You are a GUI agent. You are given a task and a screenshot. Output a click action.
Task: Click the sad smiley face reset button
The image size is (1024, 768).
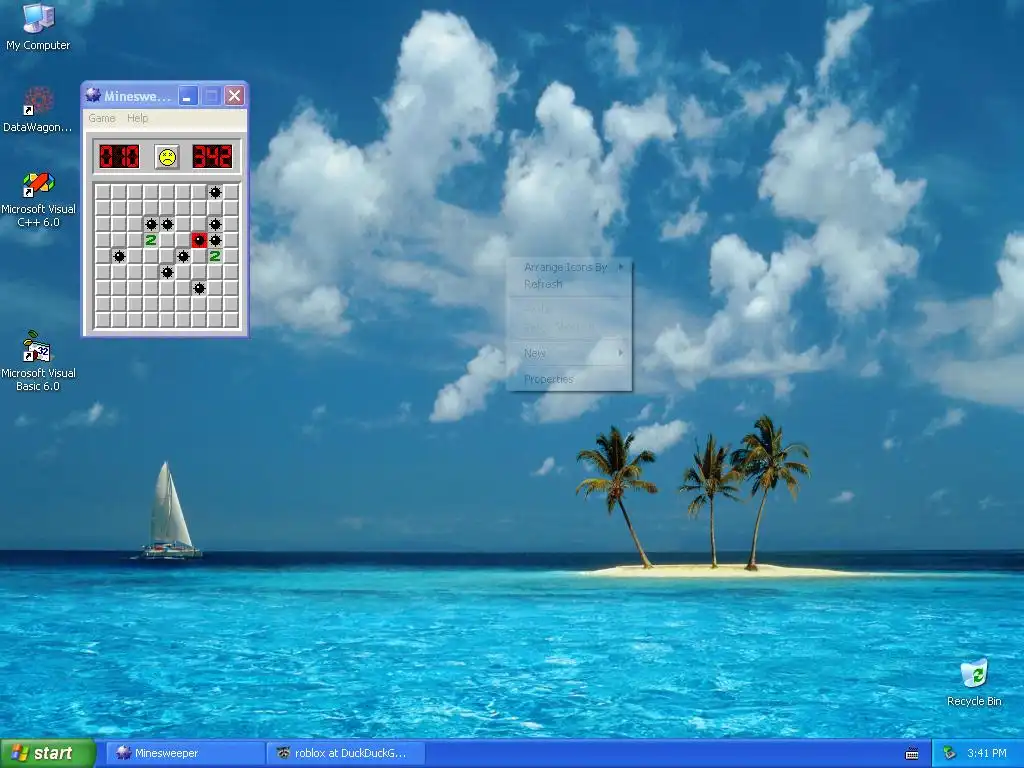click(167, 157)
